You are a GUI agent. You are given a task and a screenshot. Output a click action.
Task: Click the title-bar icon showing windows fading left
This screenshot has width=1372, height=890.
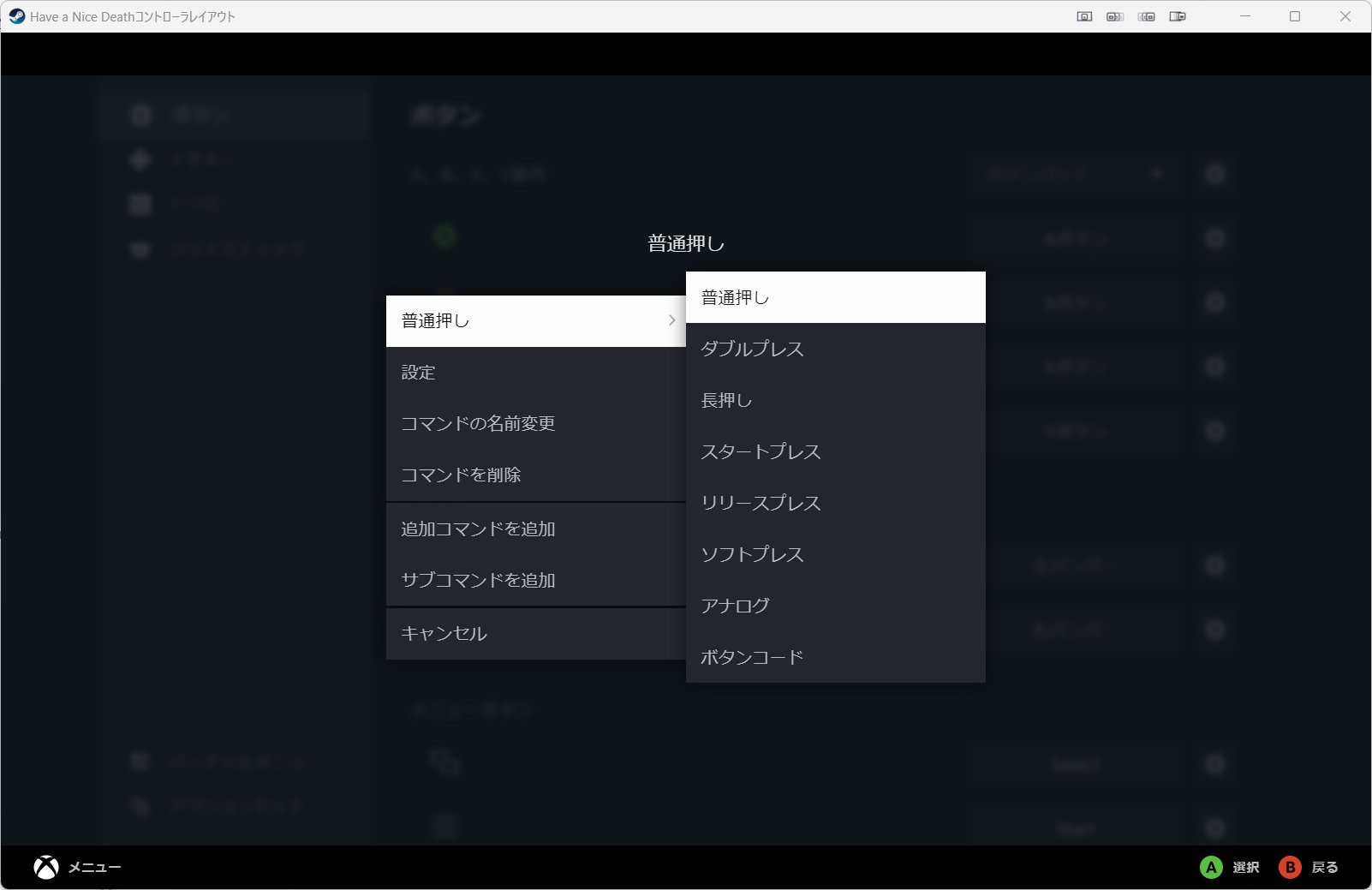coord(1147,16)
